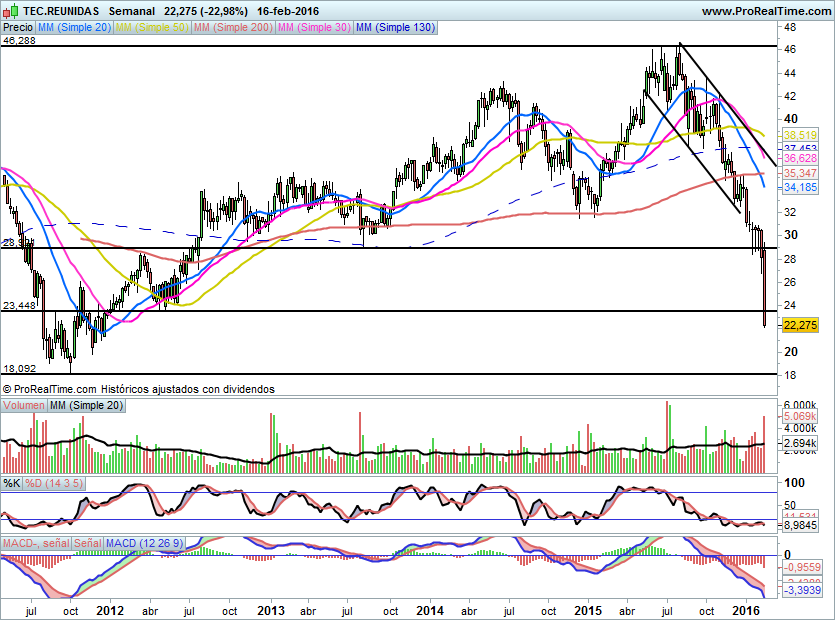Click the yellow 22,275 current price tag

coord(802,325)
